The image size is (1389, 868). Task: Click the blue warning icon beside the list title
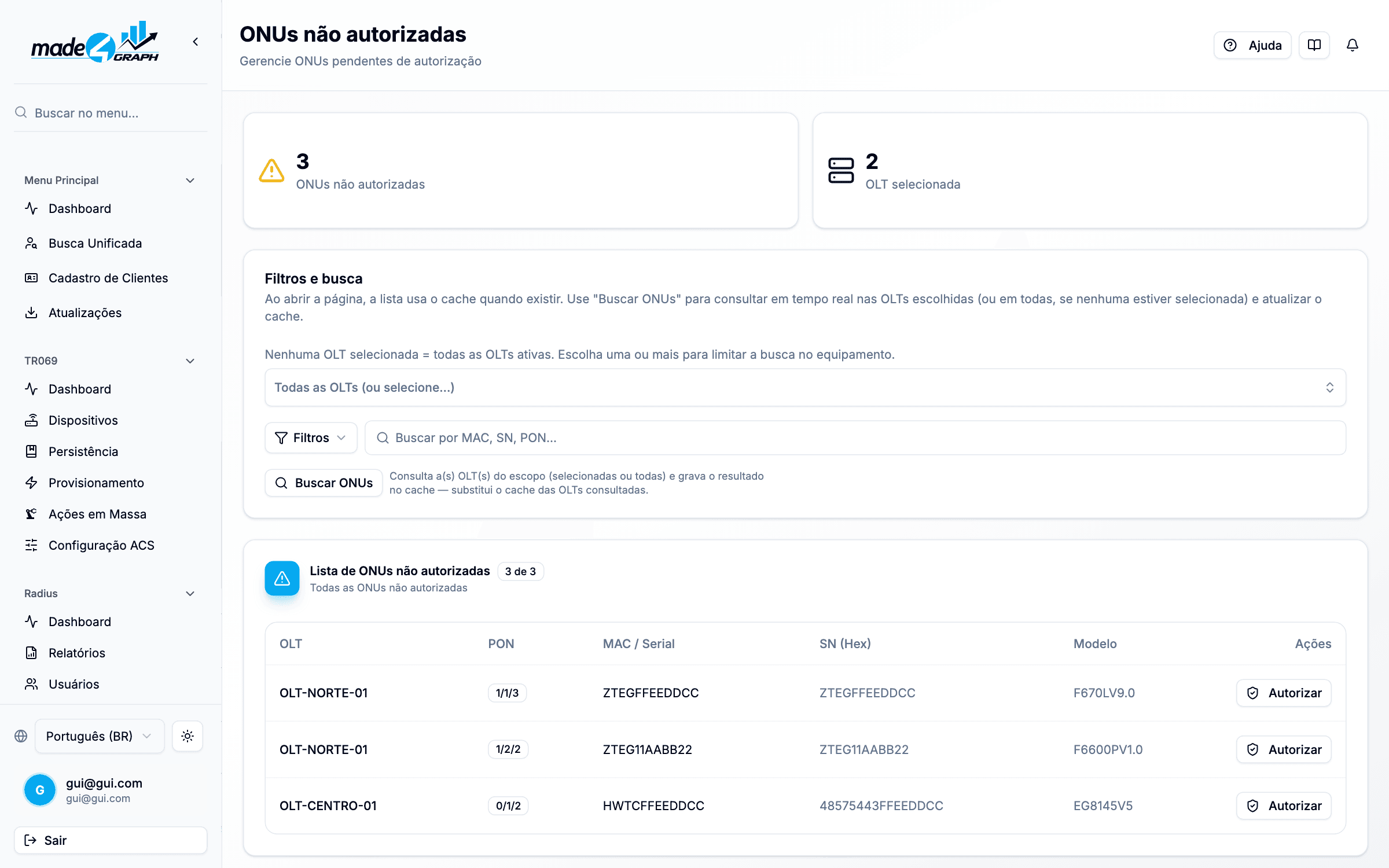tap(282, 578)
